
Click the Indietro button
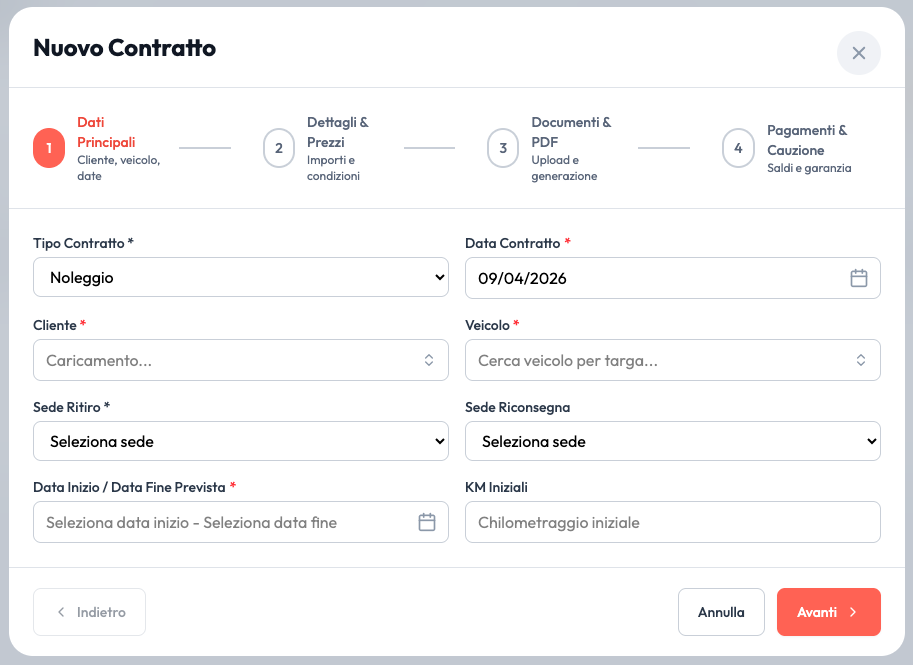89,611
